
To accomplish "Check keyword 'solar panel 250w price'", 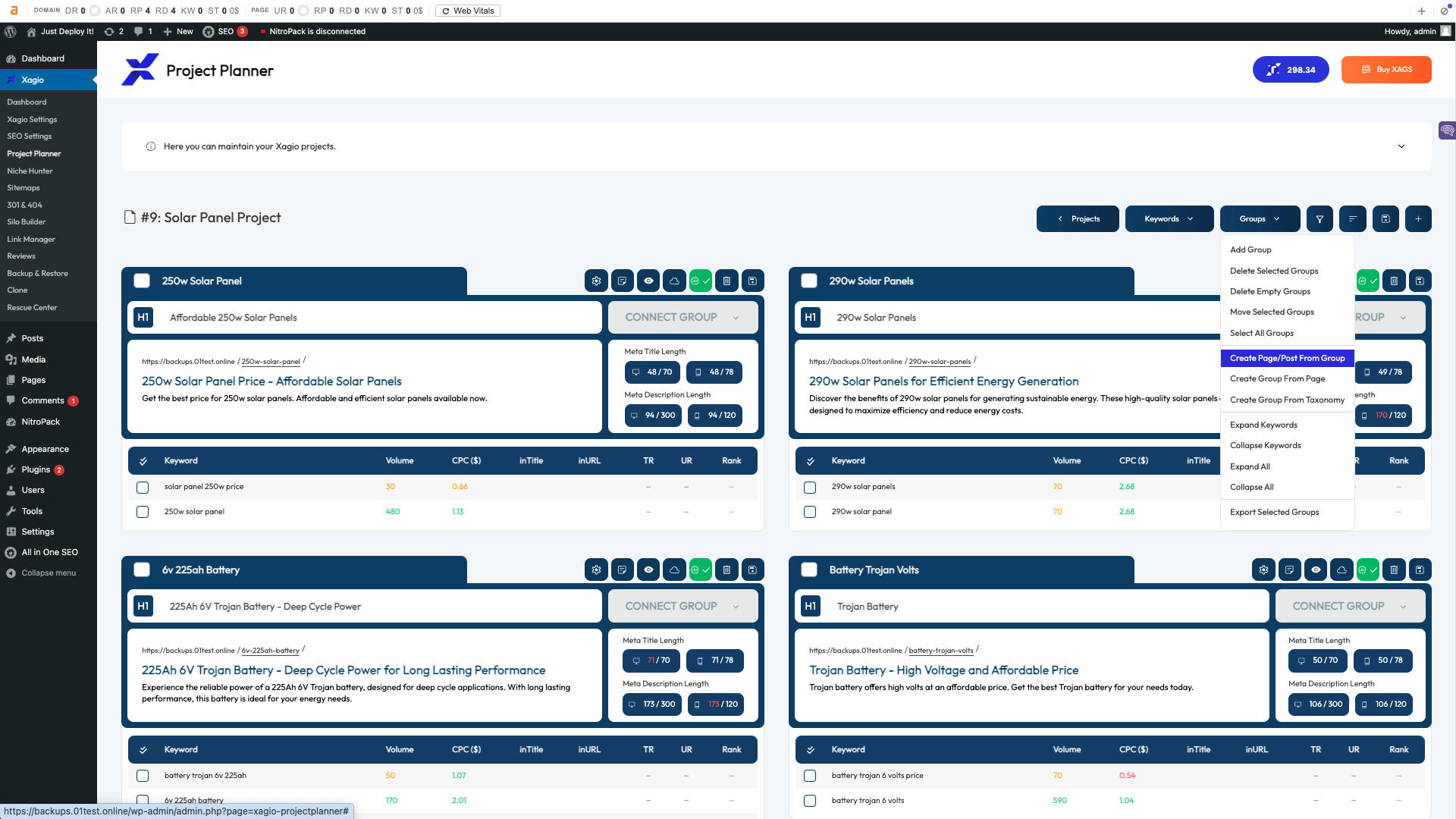I will [x=143, y=488].
